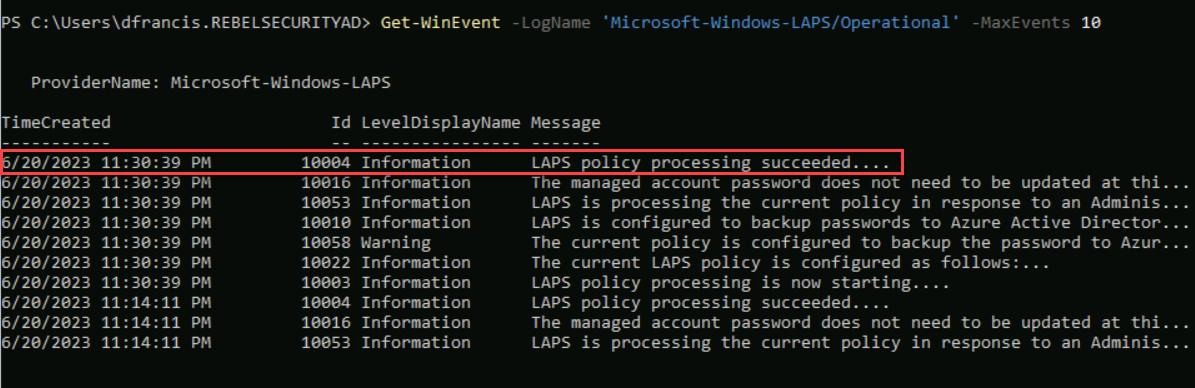Click the LevelDisplayName column header
The width and height of the screenshot is (1195, 388).
[441, 122]
